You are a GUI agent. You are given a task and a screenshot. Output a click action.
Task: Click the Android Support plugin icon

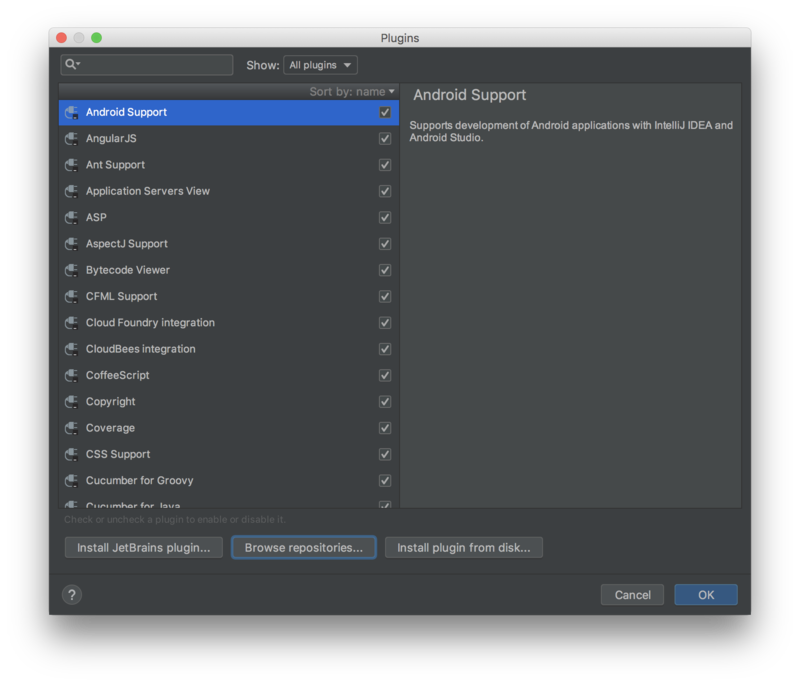click(x=71, y=113)
